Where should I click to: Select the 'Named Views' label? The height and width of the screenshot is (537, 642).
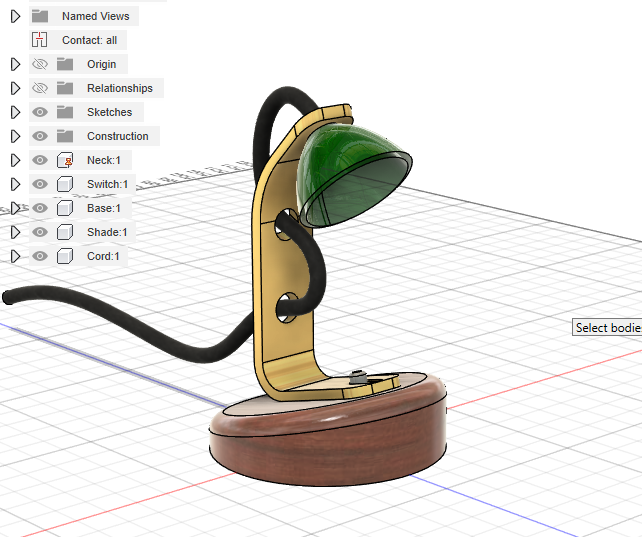pos(95,16)
